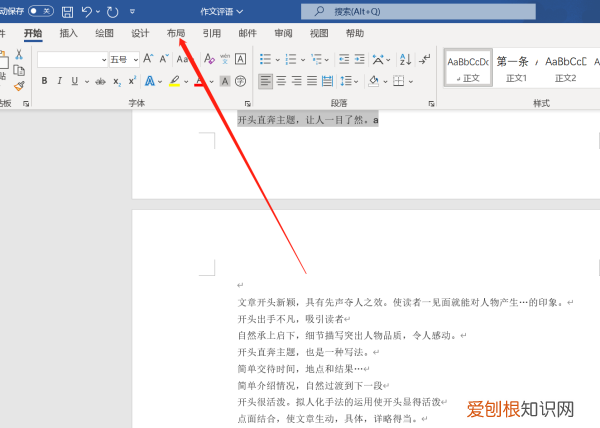Switch to the 插入 (Insert) tab
The width and height of the screenshot is (600, 428).
coord(69,33)
